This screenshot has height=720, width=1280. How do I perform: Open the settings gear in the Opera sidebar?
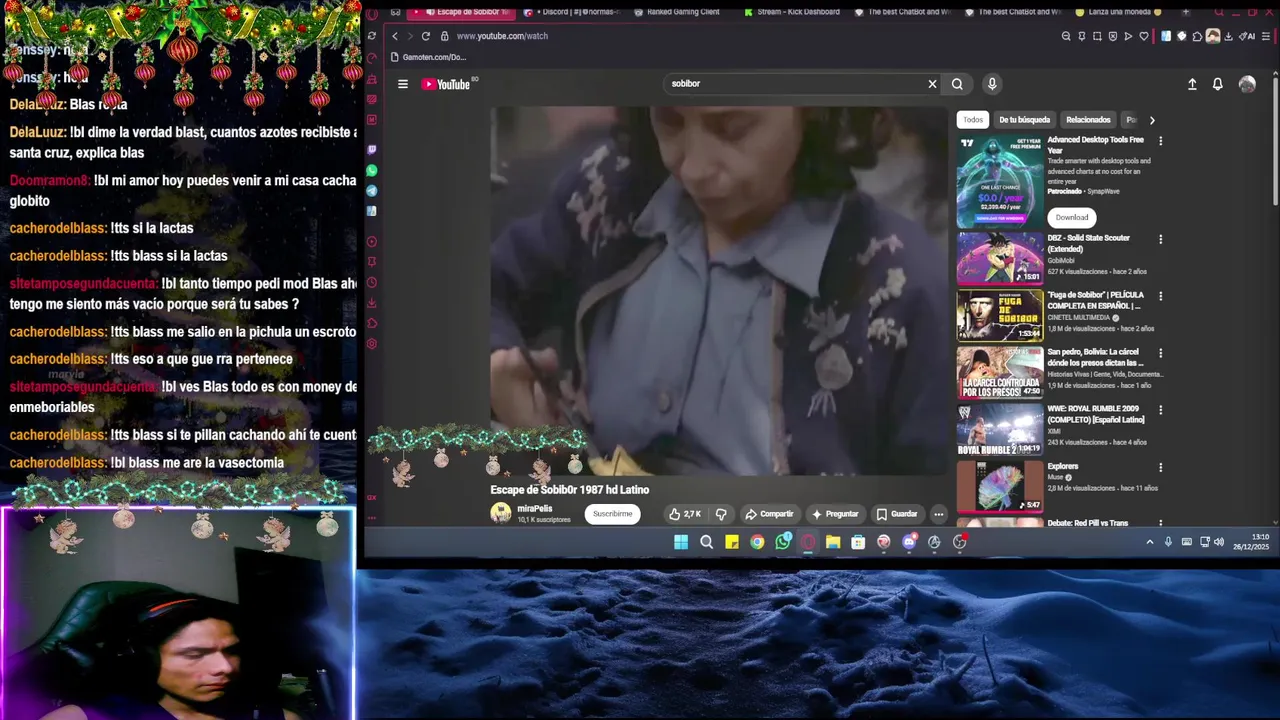point(372,344)
